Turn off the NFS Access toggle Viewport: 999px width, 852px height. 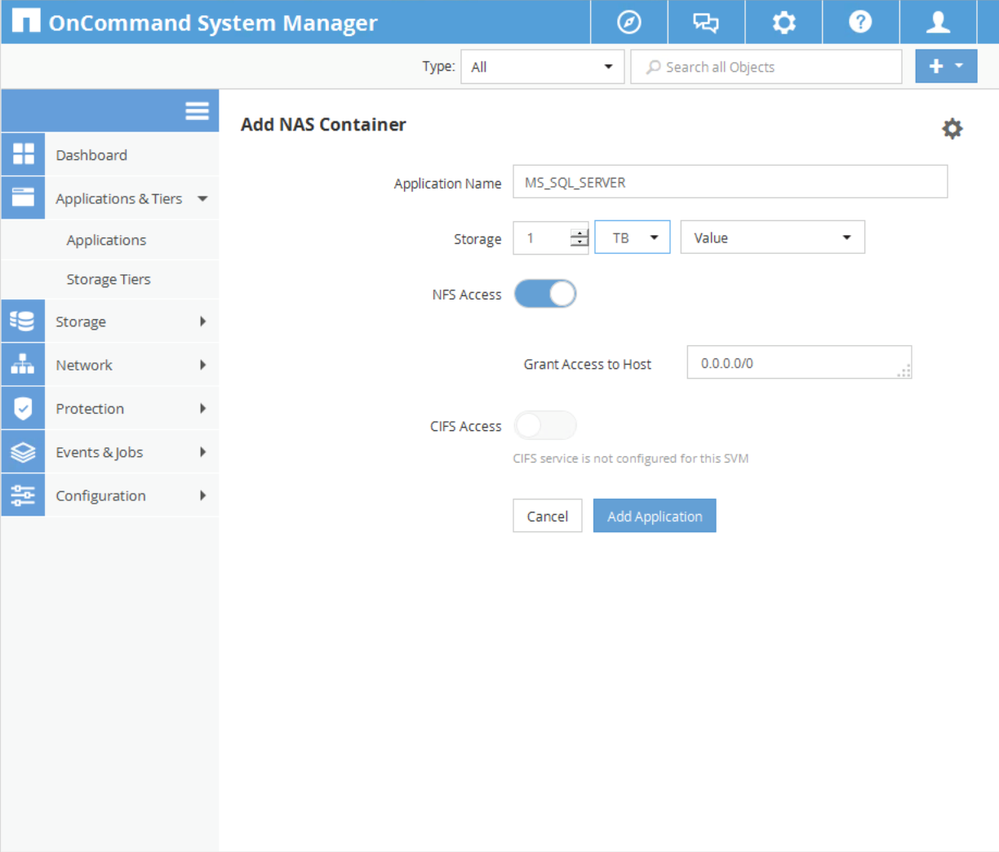(545, 294)
